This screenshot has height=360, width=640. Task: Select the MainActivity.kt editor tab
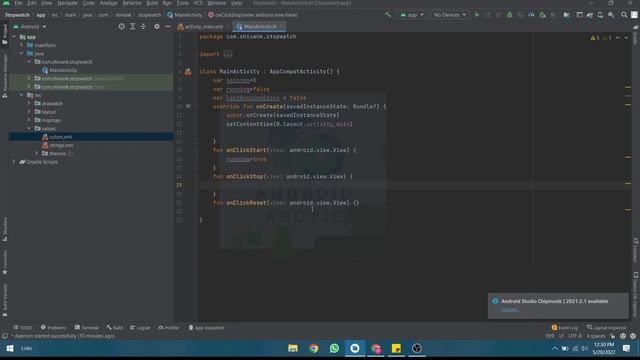(x=260, y=27)
